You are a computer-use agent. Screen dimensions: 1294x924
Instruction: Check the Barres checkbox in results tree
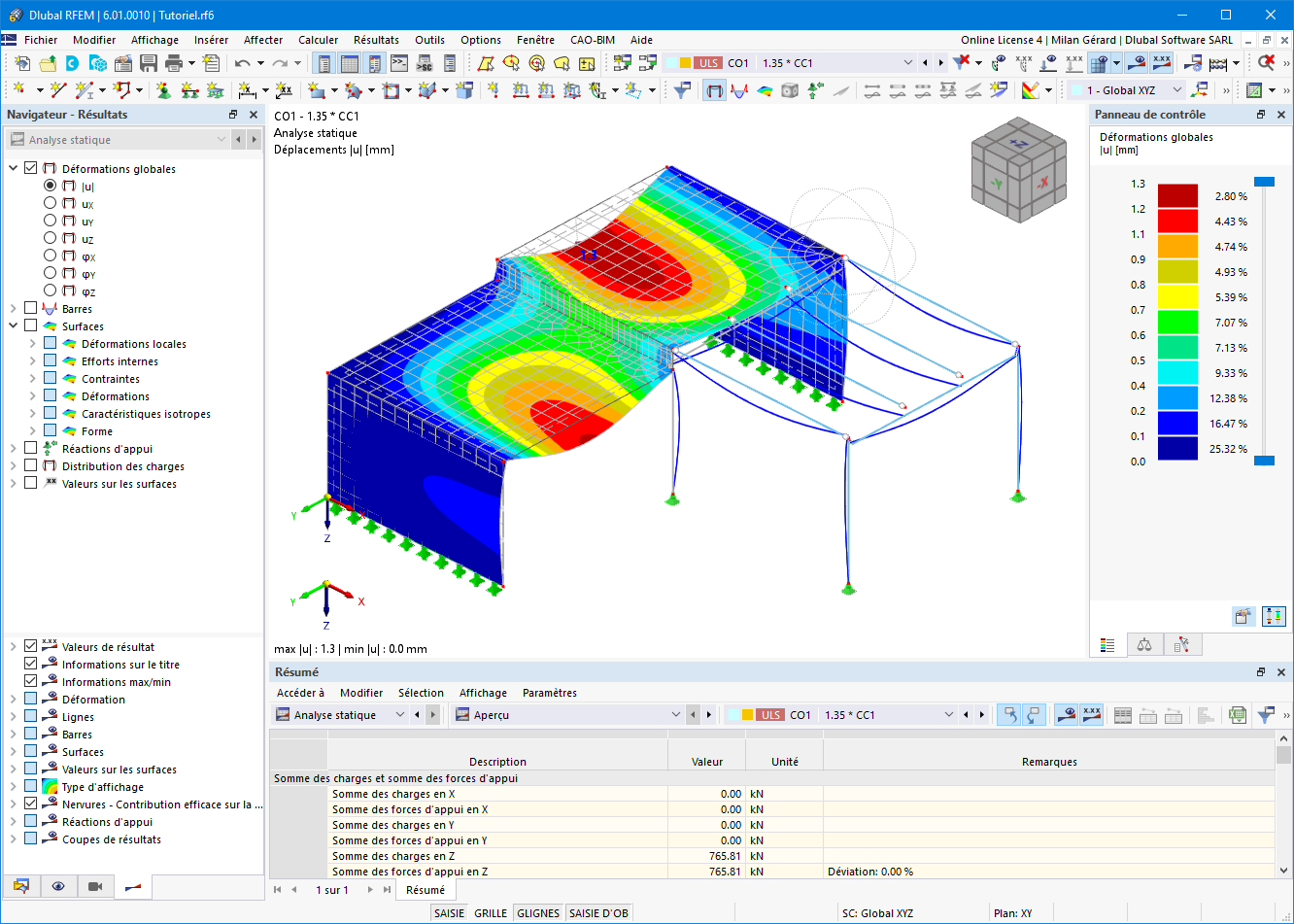pos(31,308)
